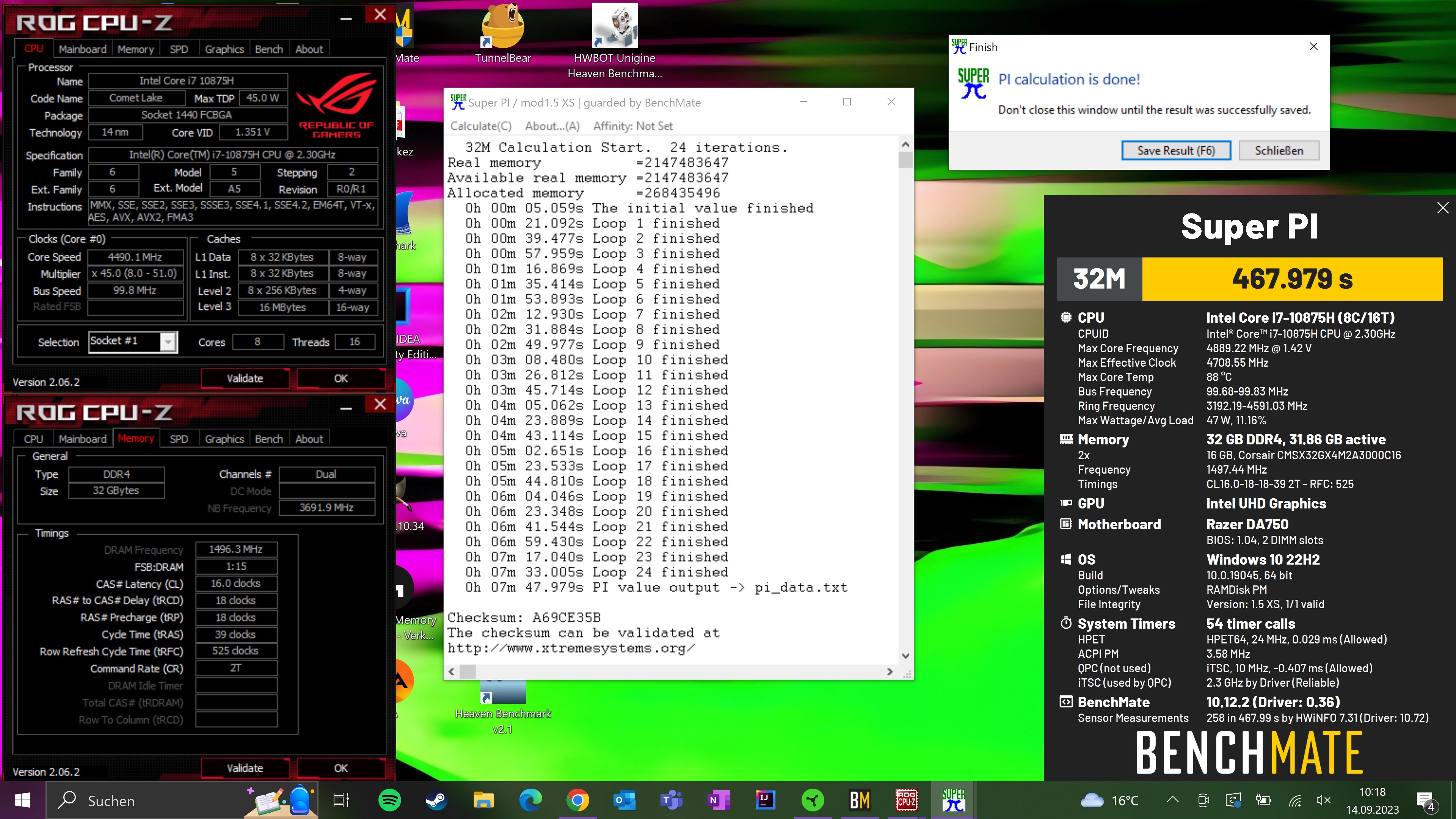This screenshot has width=1456, height=819.
Task: Show hidden system tray icons
Action: 1172,800
